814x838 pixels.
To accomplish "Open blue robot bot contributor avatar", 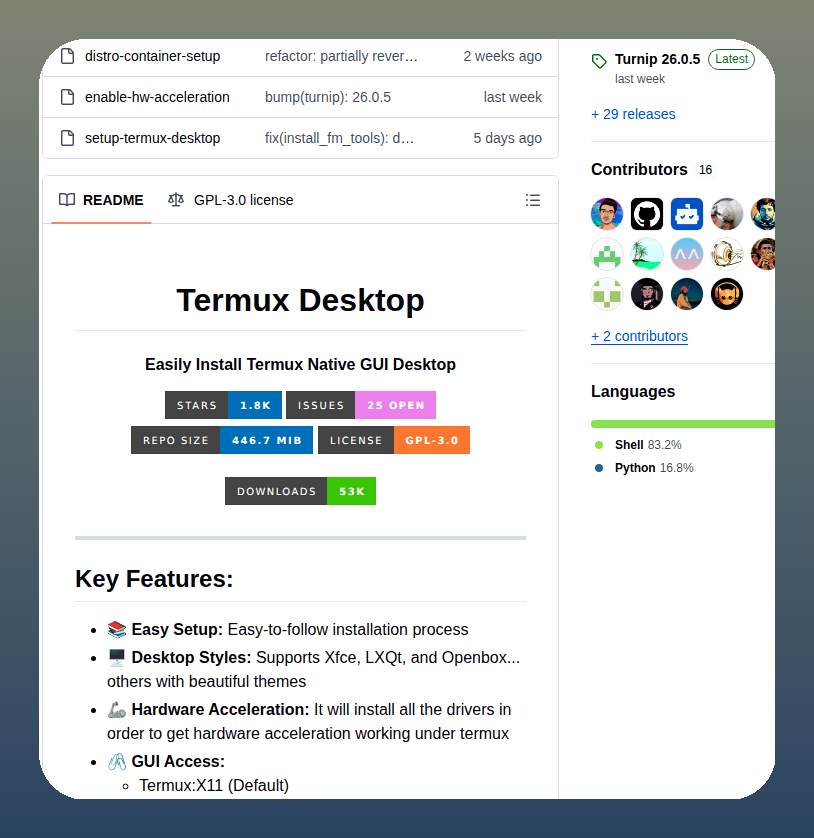I will coord(687,214).
